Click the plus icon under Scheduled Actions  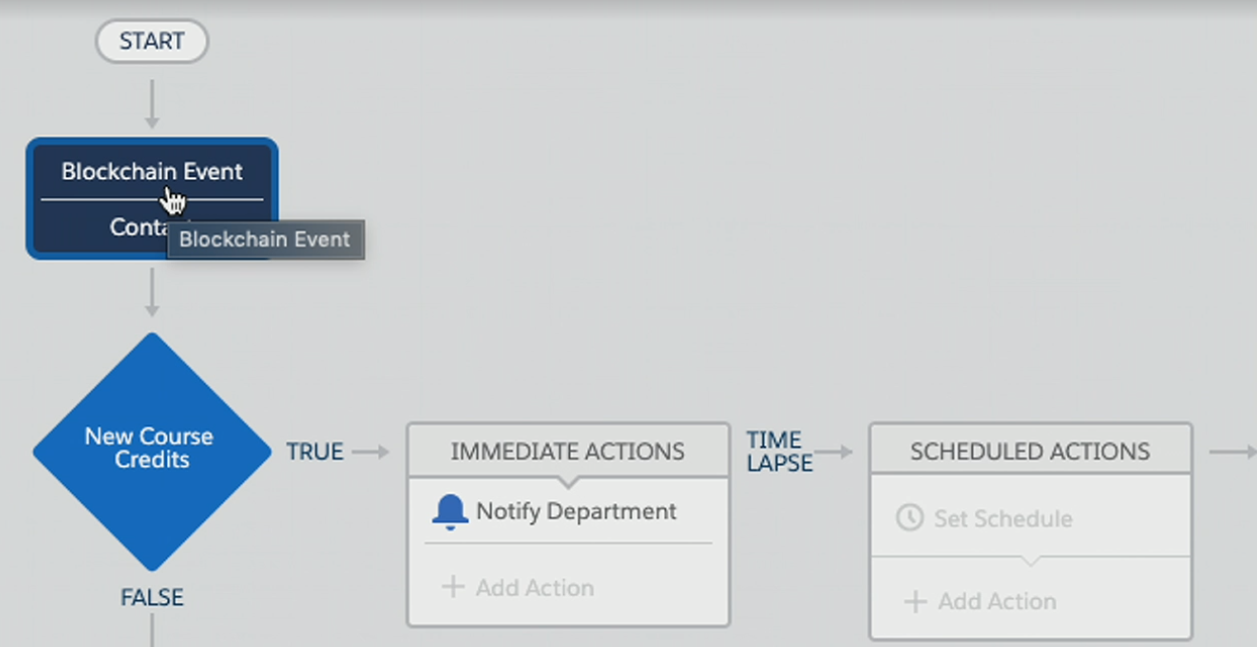tap(915, 601)
